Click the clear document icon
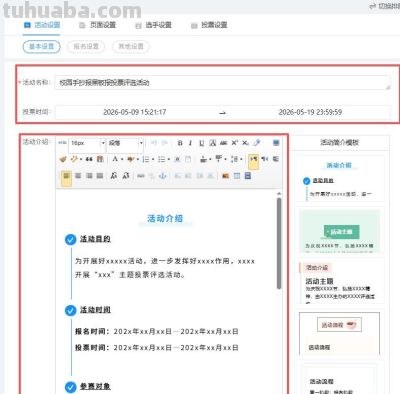 click(188, 159)
